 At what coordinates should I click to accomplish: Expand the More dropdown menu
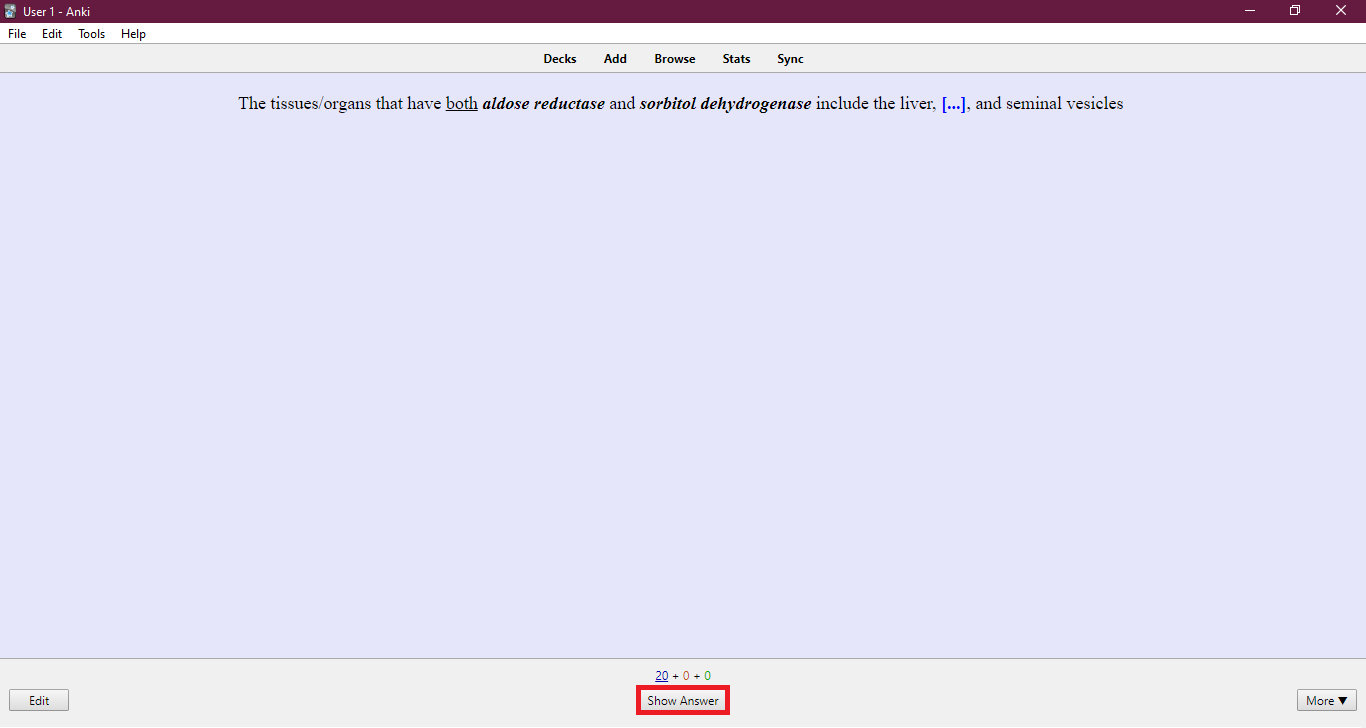tap(1326, 701)
